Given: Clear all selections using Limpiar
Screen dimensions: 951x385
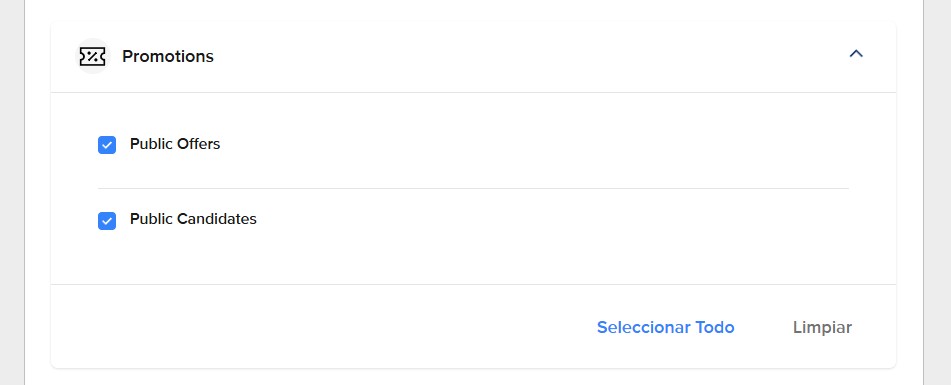Looking at the screenshot, I should [822, 327].
